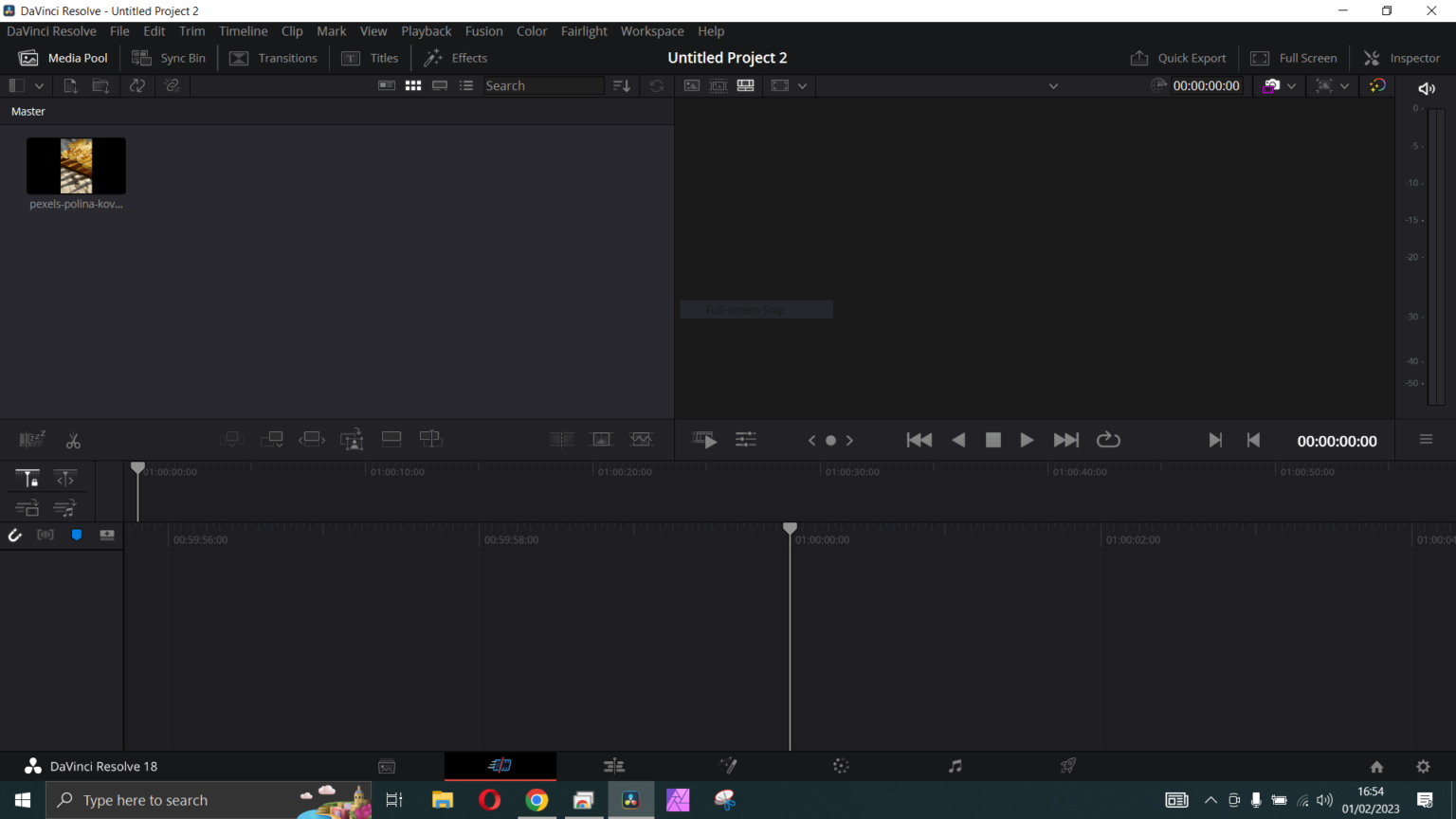This screenshot has width=1456, height=819.
Task: Open Project Settings gear icon
Action: pos(1423,767)
